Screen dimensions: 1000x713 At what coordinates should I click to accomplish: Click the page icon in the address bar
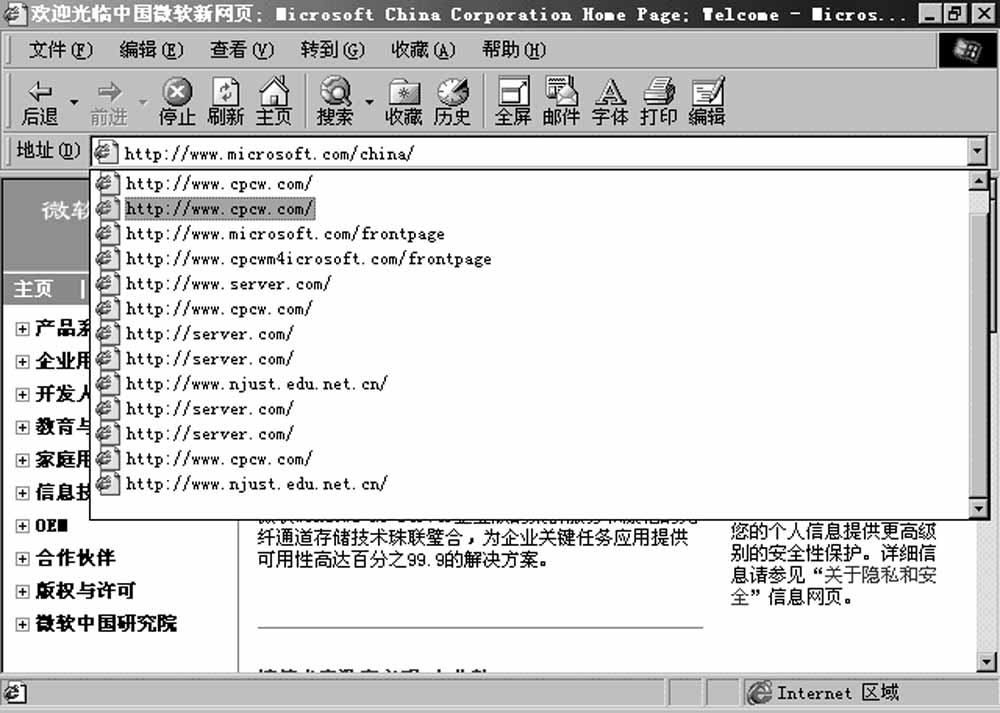pyautogui.click(x=106, y=152)
